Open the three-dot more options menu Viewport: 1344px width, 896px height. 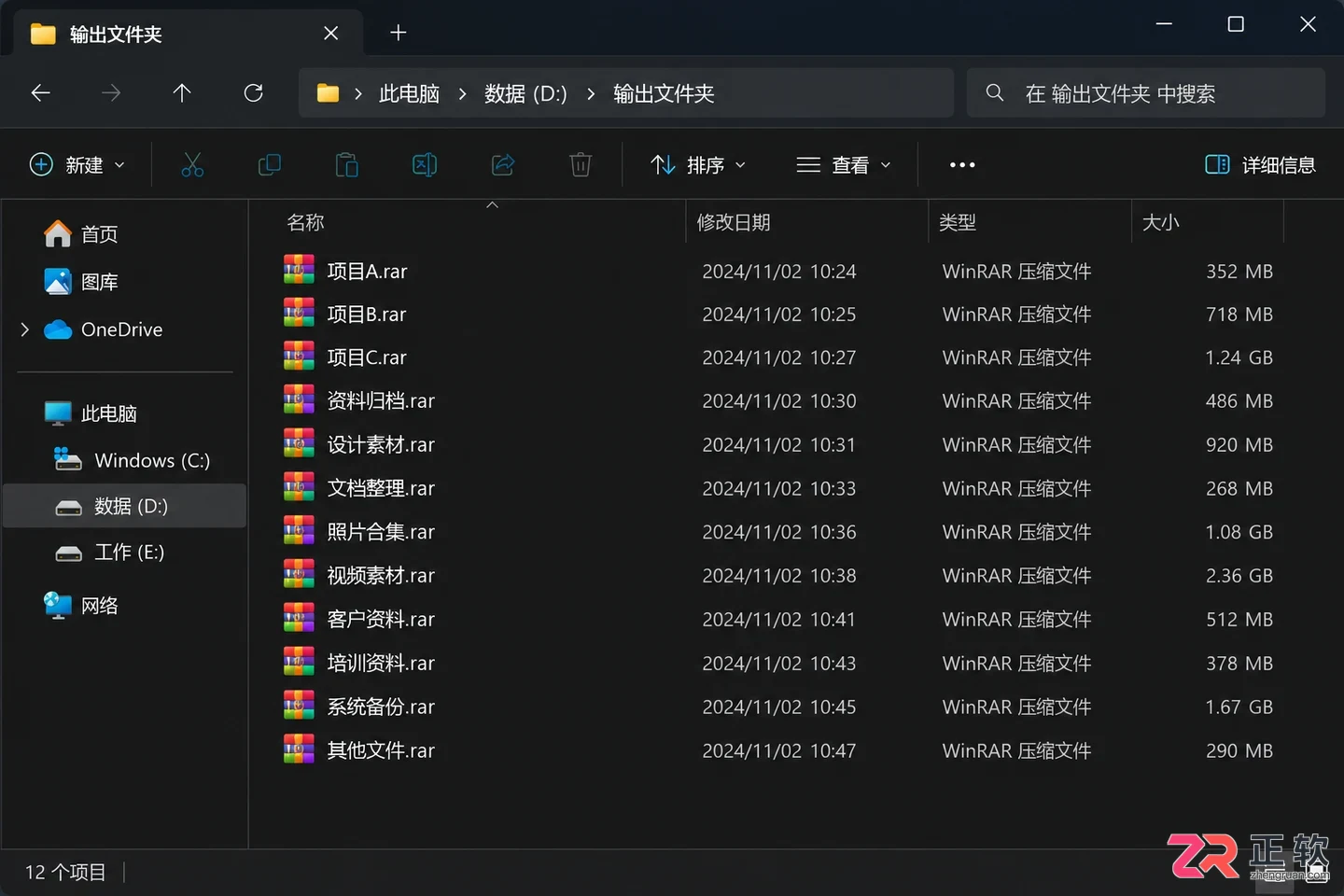tap(962, 165)
